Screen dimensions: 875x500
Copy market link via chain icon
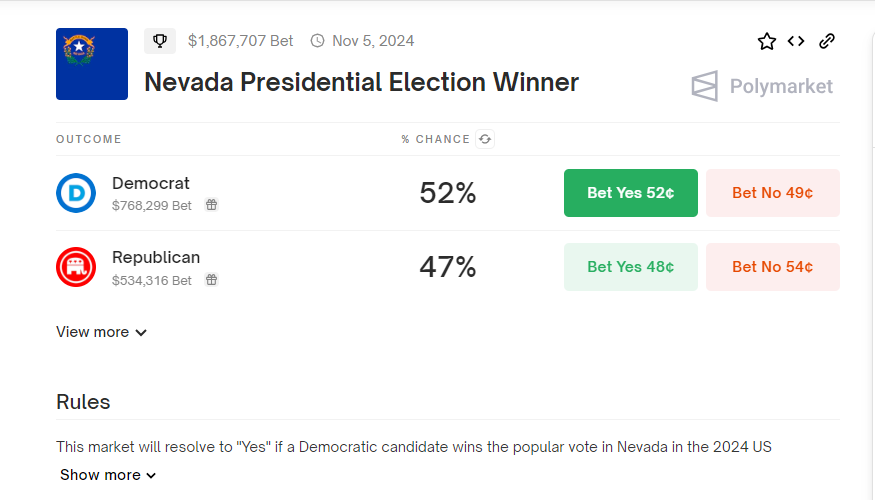(x=827, y=41)
